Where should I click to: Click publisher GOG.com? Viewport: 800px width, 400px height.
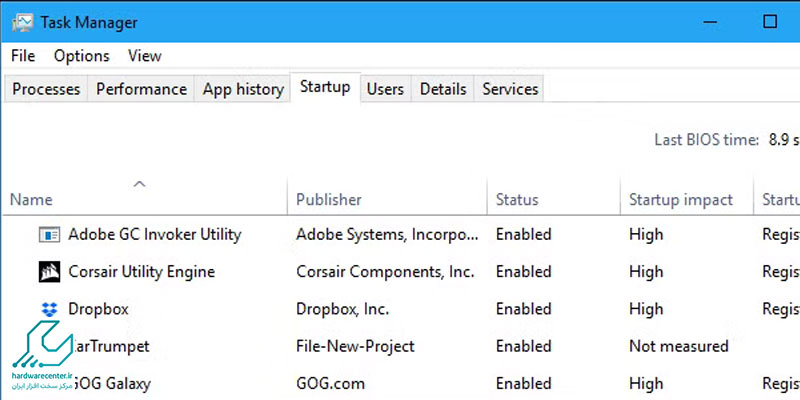[x=330, y=384]
